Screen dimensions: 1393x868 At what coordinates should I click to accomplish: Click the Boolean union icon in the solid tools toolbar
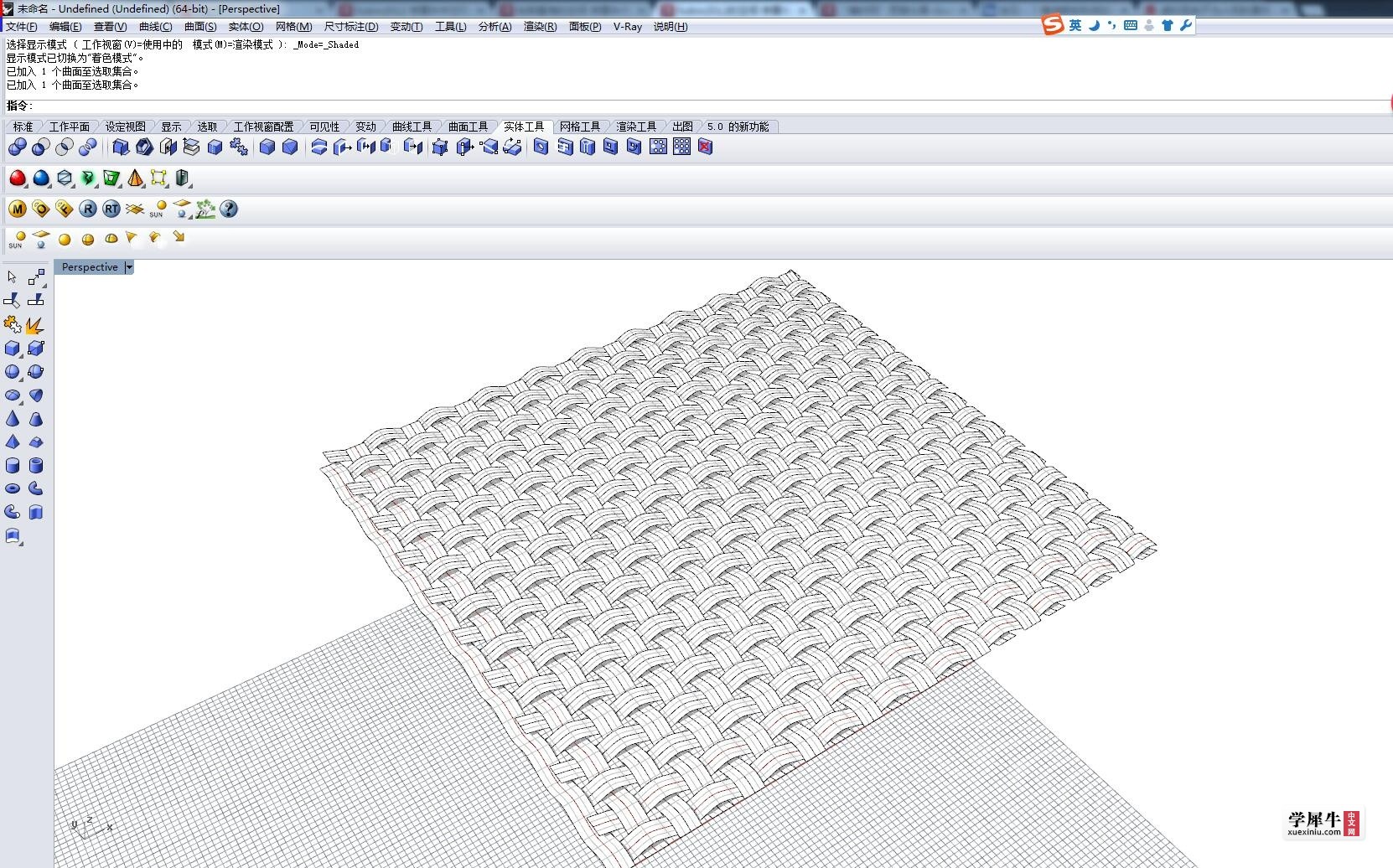point(18,147)
